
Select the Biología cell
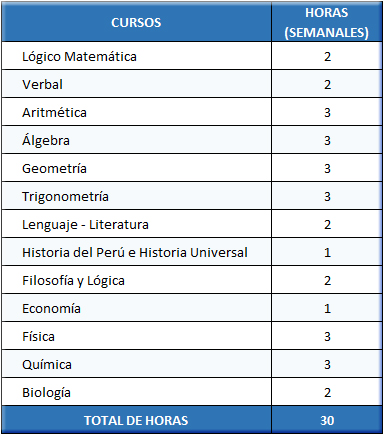pyautogui.click(x=136, y=392)
